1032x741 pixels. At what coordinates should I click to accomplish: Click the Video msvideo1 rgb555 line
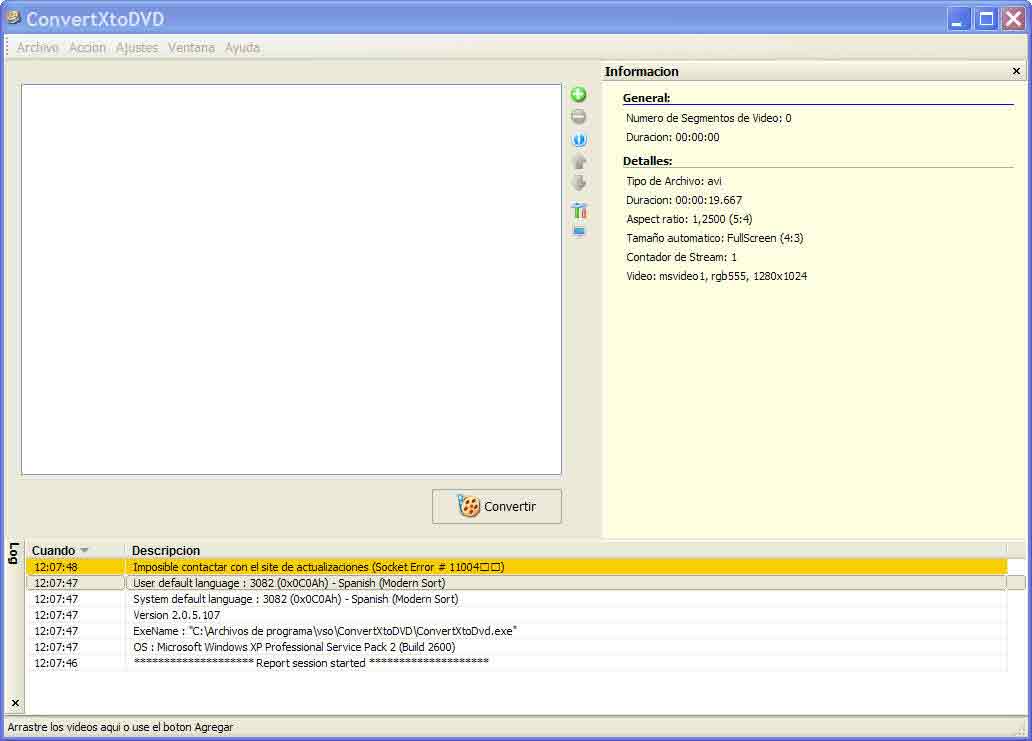coord(717,276)
